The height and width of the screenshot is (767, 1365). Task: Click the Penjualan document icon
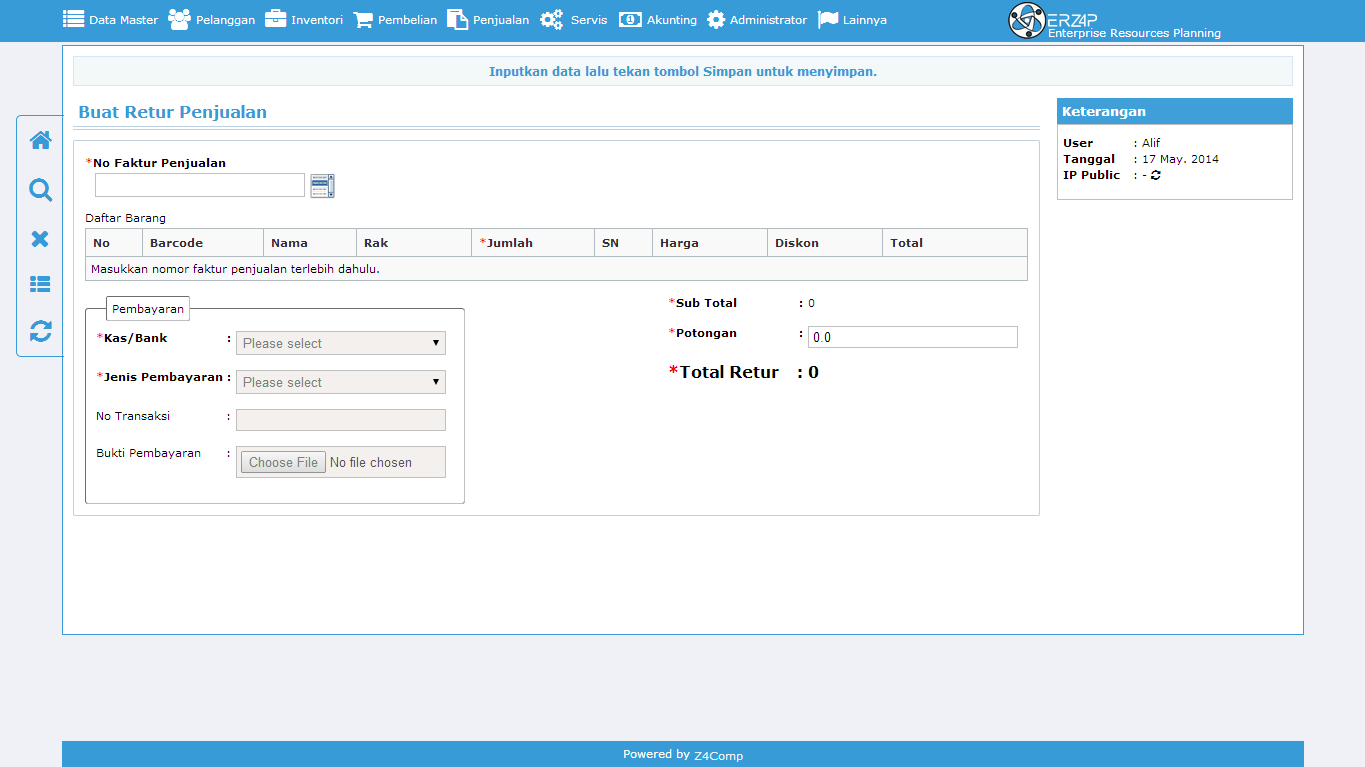click(457, 19)
